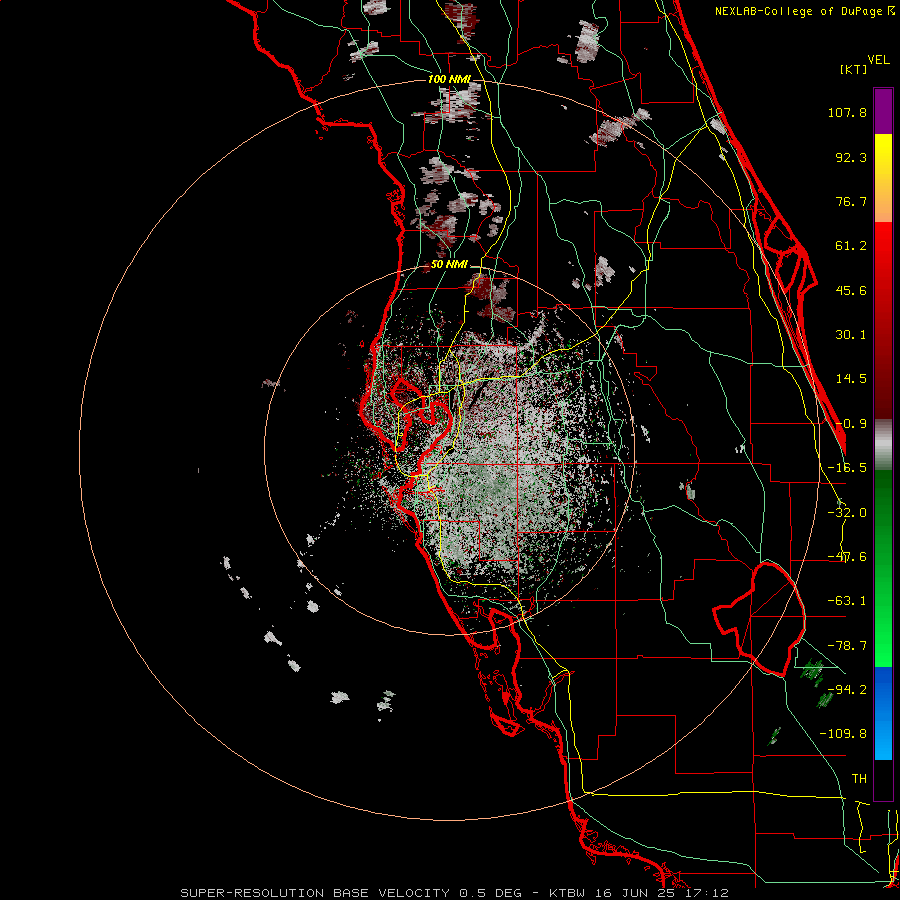The height and width of the screenshot is (900, 900).
Task: Click the -47.6 velocity scale value
Action: tap(847, 557)
